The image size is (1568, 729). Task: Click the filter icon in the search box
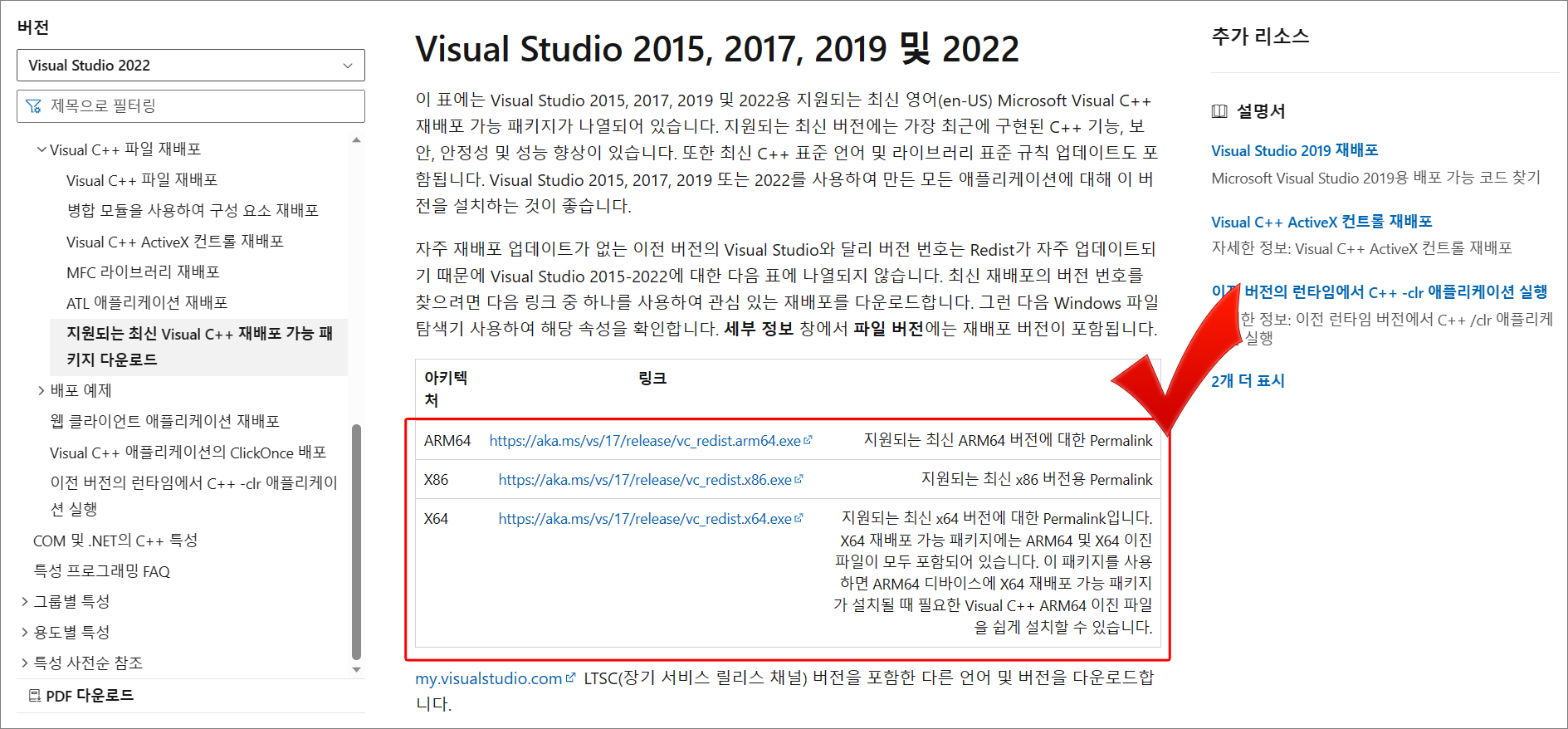tap(33, 106)
